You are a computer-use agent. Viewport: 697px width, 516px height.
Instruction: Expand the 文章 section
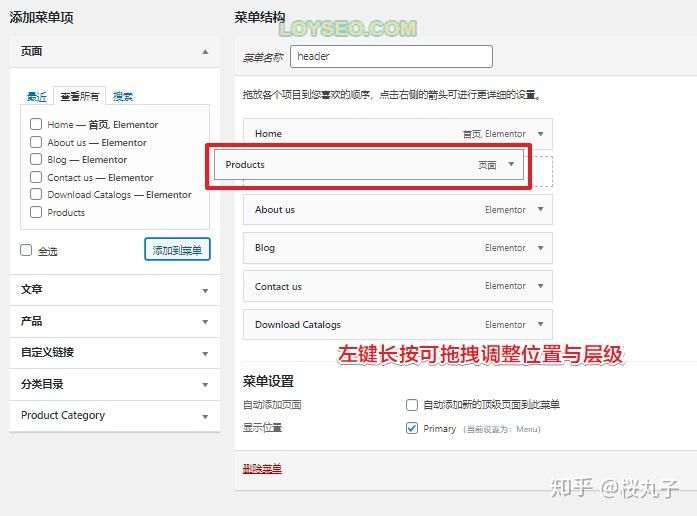click(205, 291)
